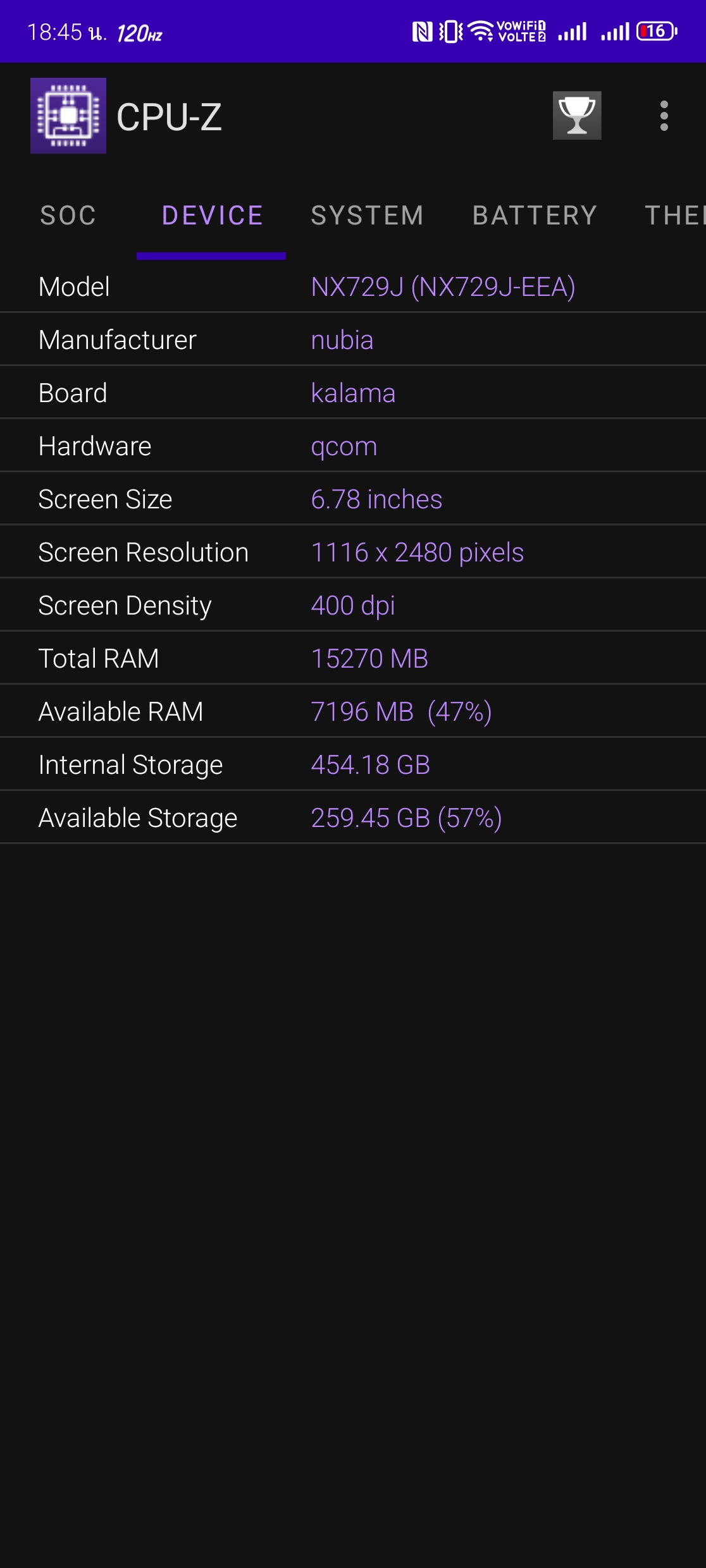The height and width of the screenshot is (1568, 706).
Task: Tap the 120Hz refresh rate indicator
Action: click(x=140, y=34)
